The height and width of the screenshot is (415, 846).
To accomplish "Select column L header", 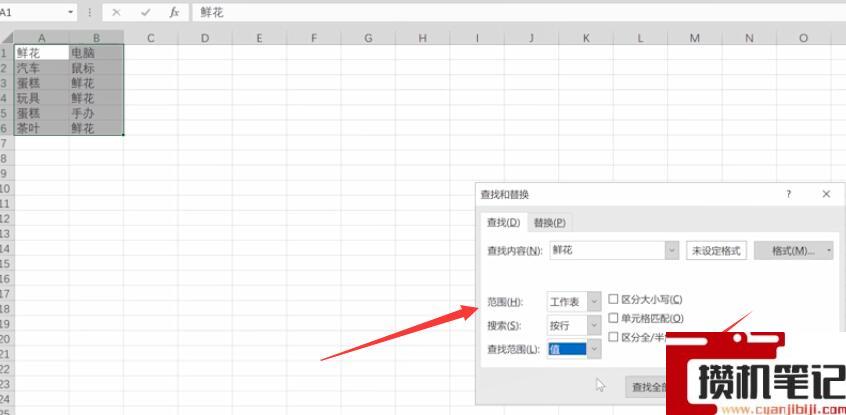I will tap(640, 38).
